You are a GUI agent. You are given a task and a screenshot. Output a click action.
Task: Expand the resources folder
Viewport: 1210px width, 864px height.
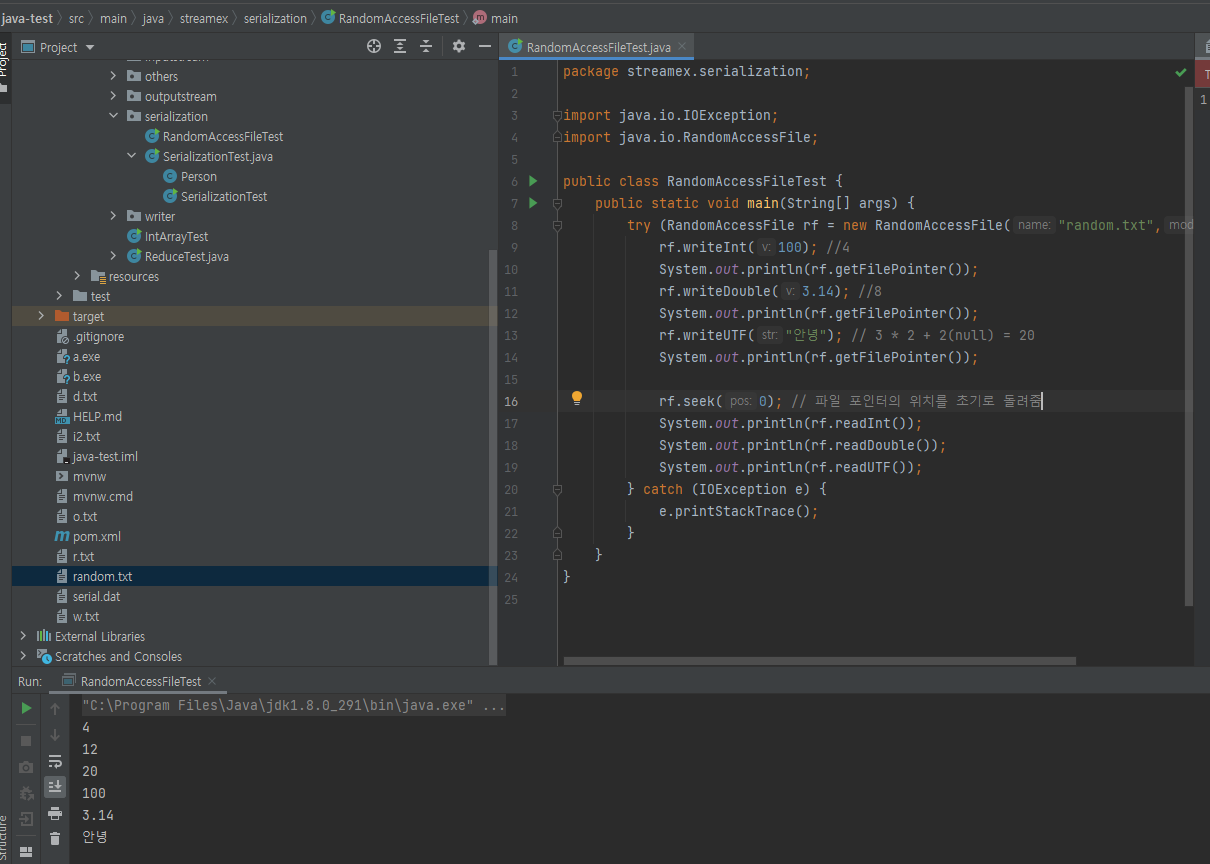point(77,276)
